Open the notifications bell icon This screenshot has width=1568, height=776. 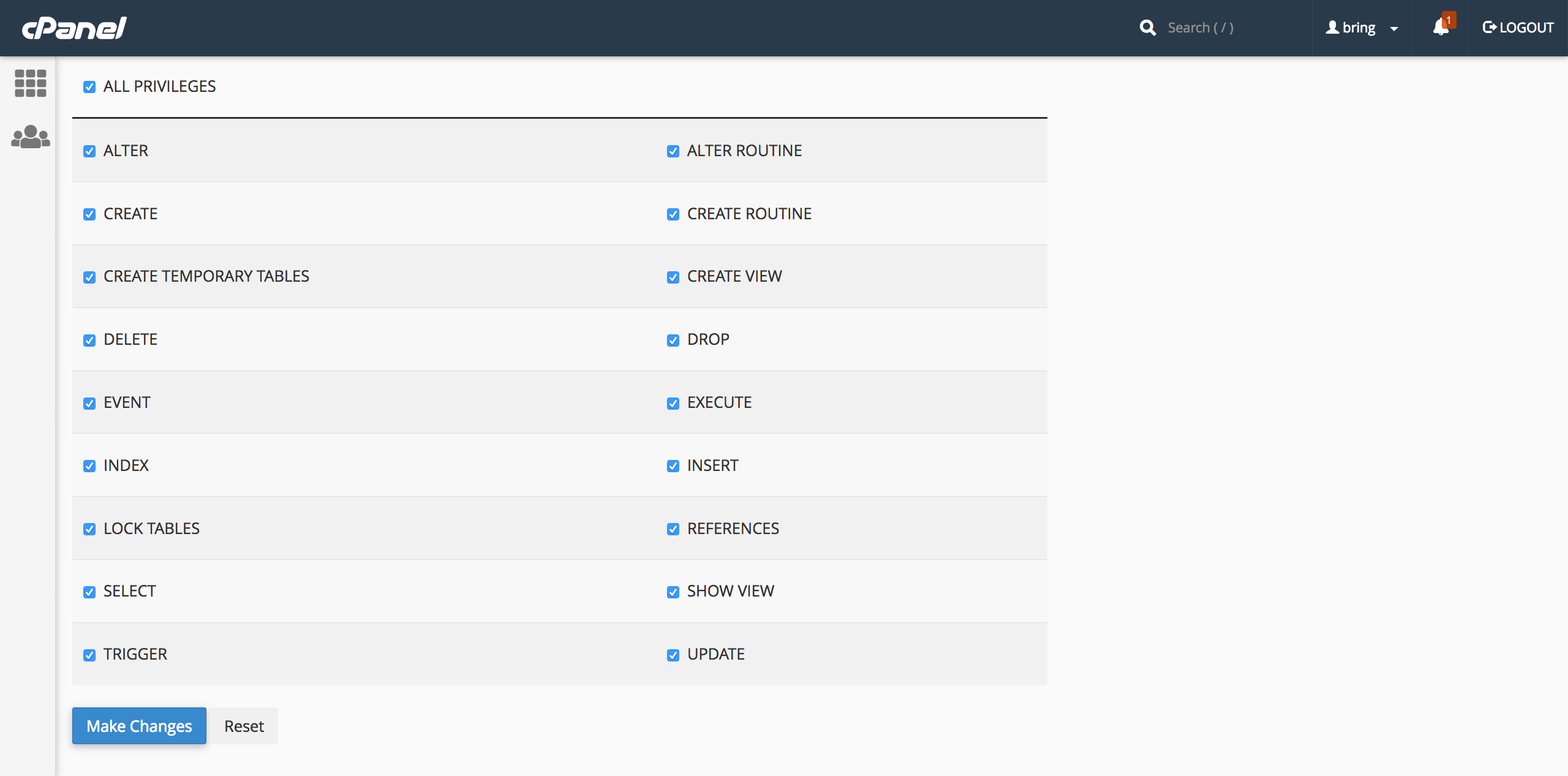[1440, 28]
